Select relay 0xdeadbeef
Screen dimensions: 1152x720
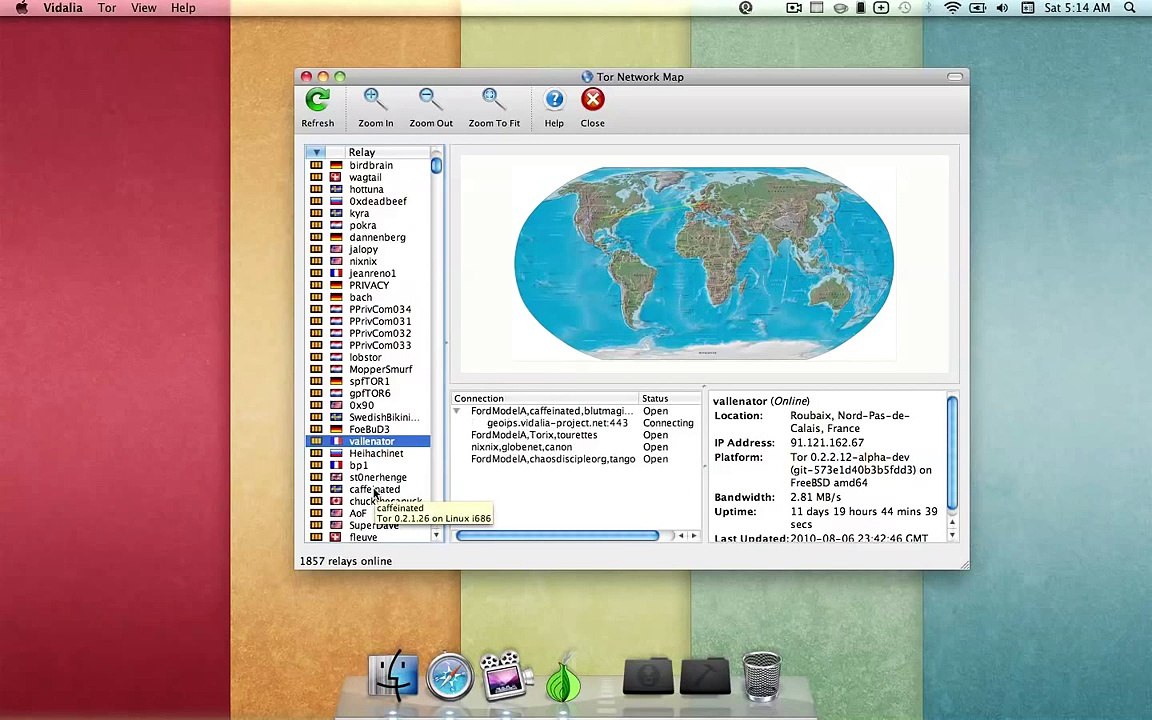click(368, 201)
